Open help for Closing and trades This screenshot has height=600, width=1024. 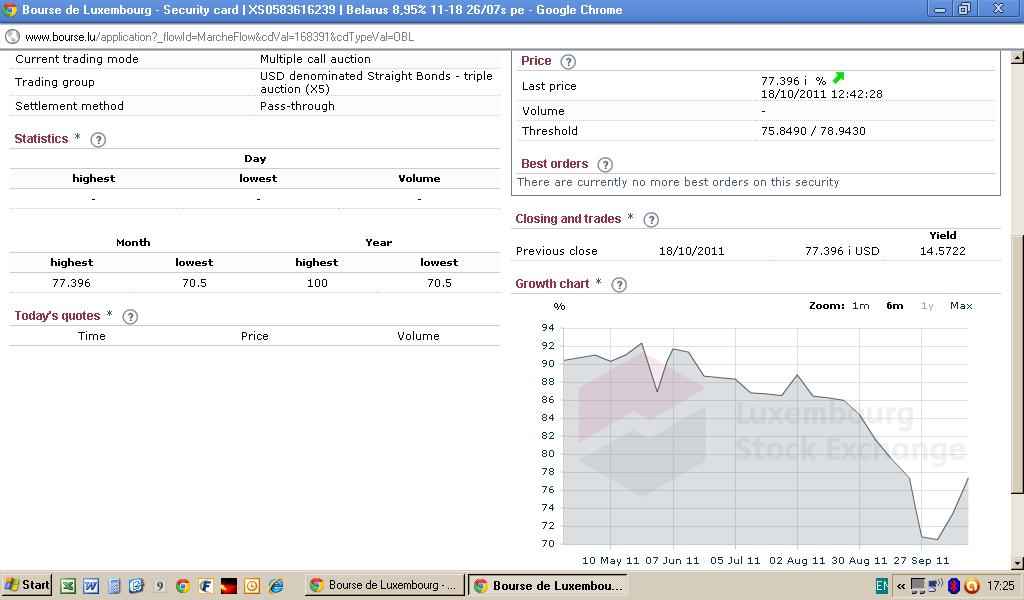pos(651,220)
